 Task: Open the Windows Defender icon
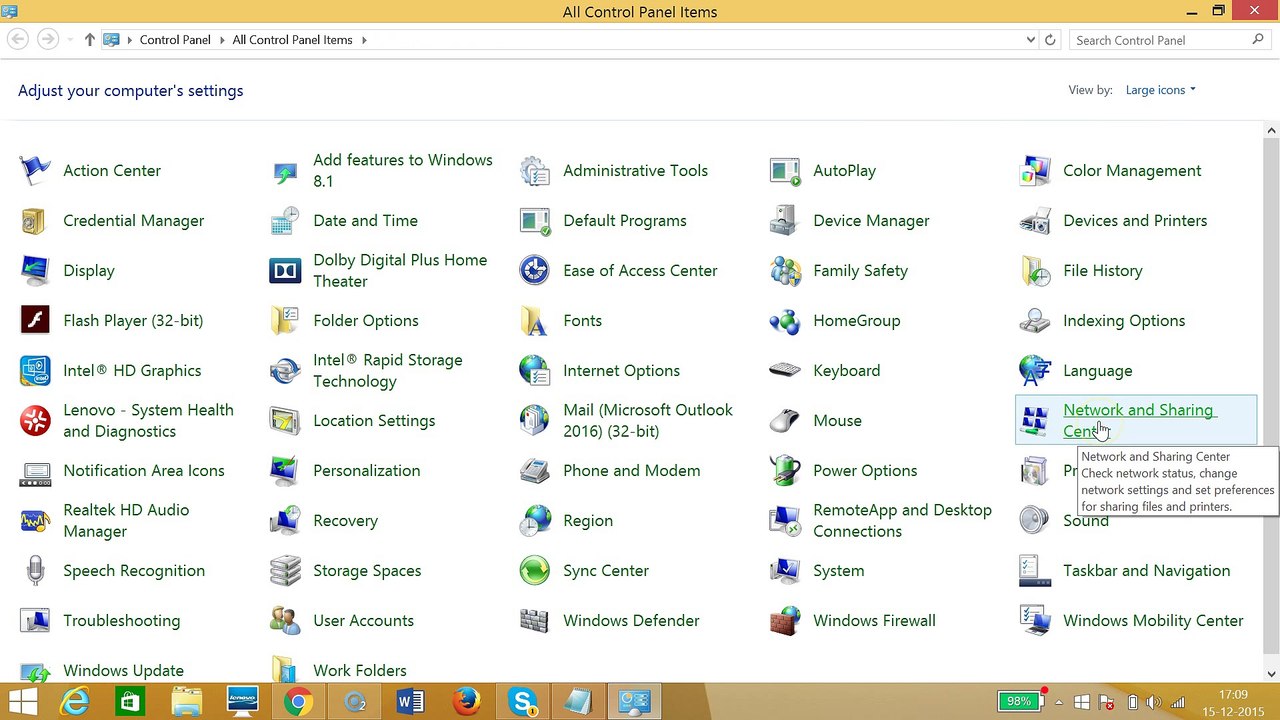535,621
